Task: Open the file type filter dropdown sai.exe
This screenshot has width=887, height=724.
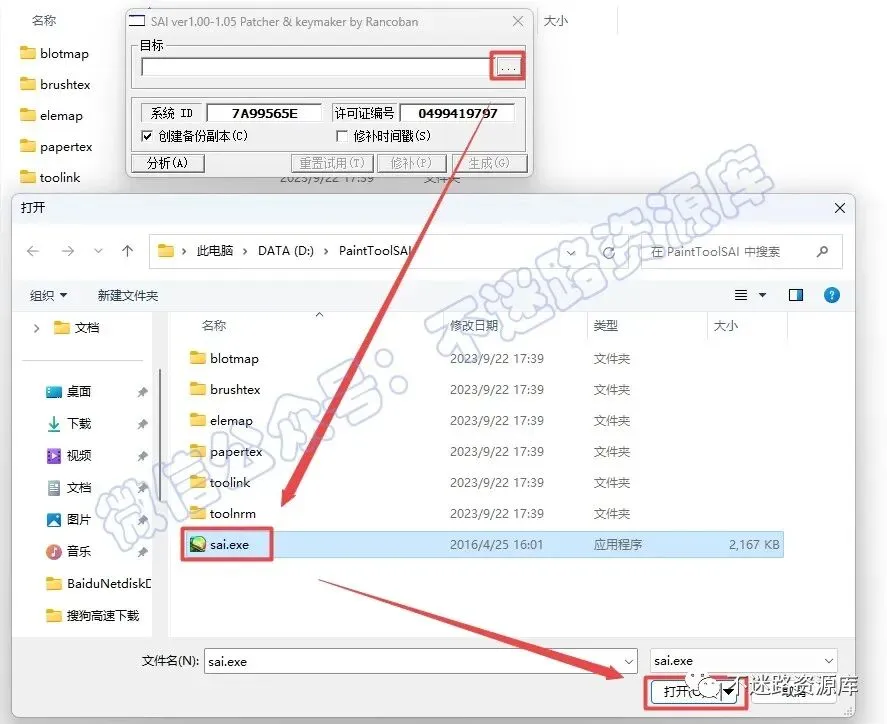Action: coord(743,661)
